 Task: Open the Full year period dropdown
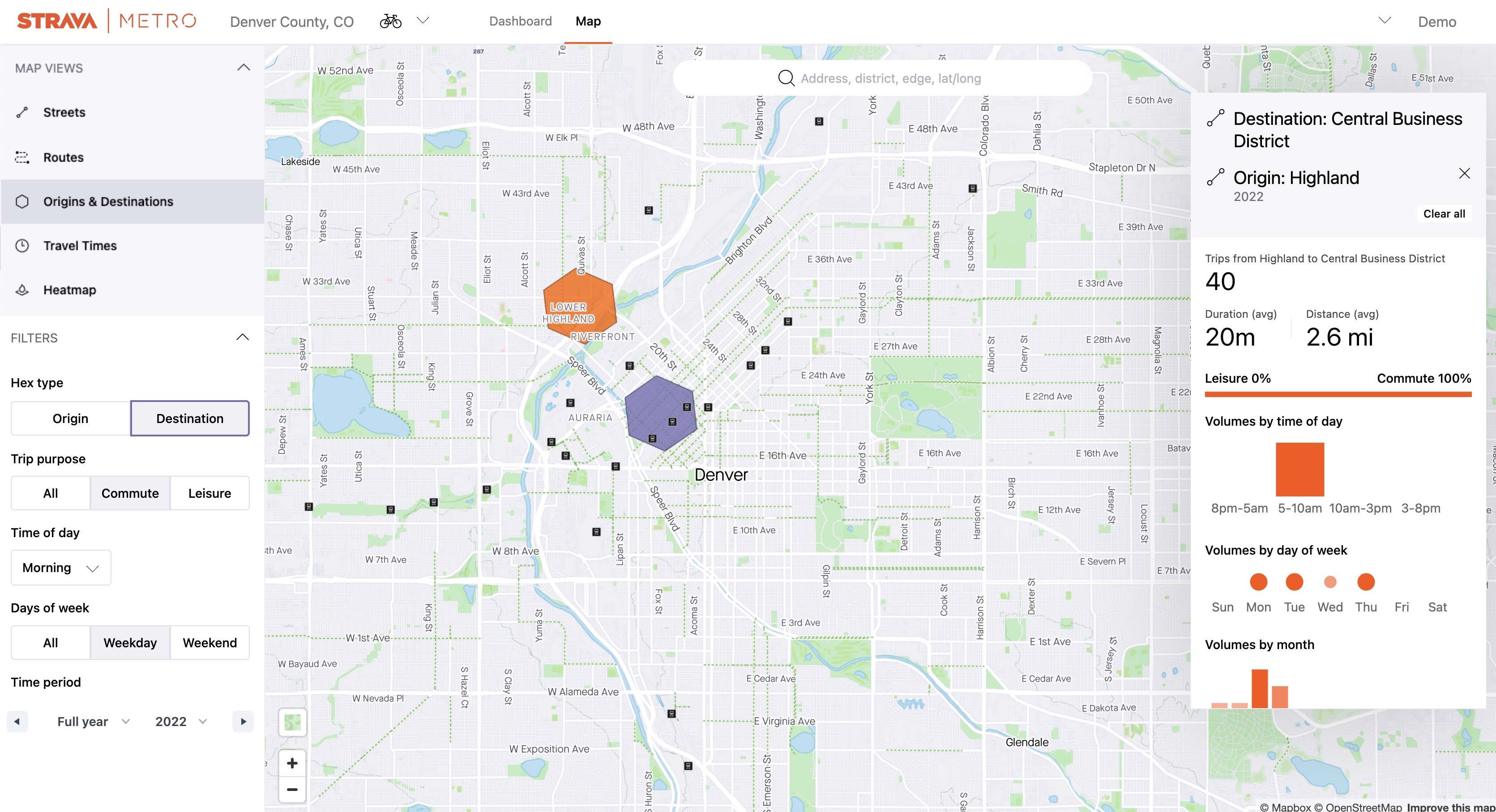point(93,722)
